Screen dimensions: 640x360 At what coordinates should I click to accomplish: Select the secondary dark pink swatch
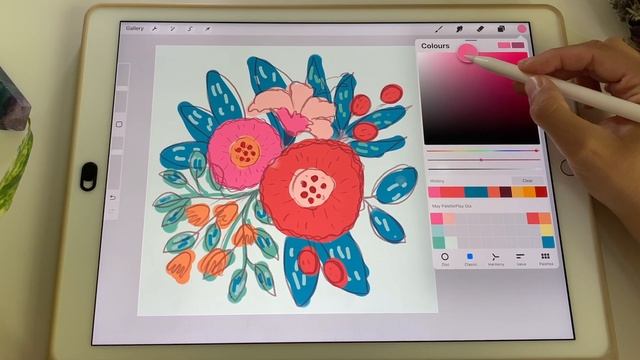[x=518, y=45]
